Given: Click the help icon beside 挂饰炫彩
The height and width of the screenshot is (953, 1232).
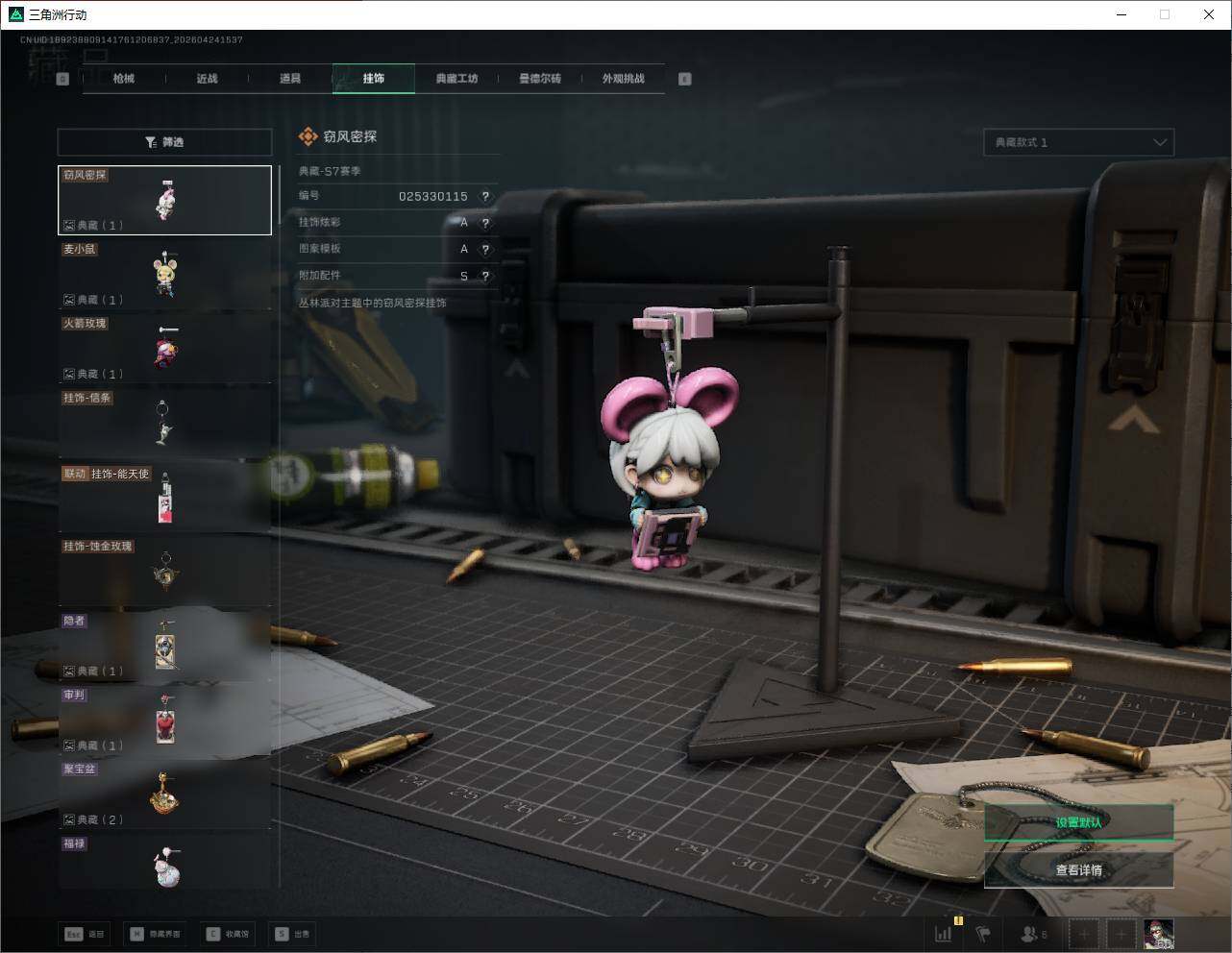Looking at the screenshot, I should pos(485,223).
